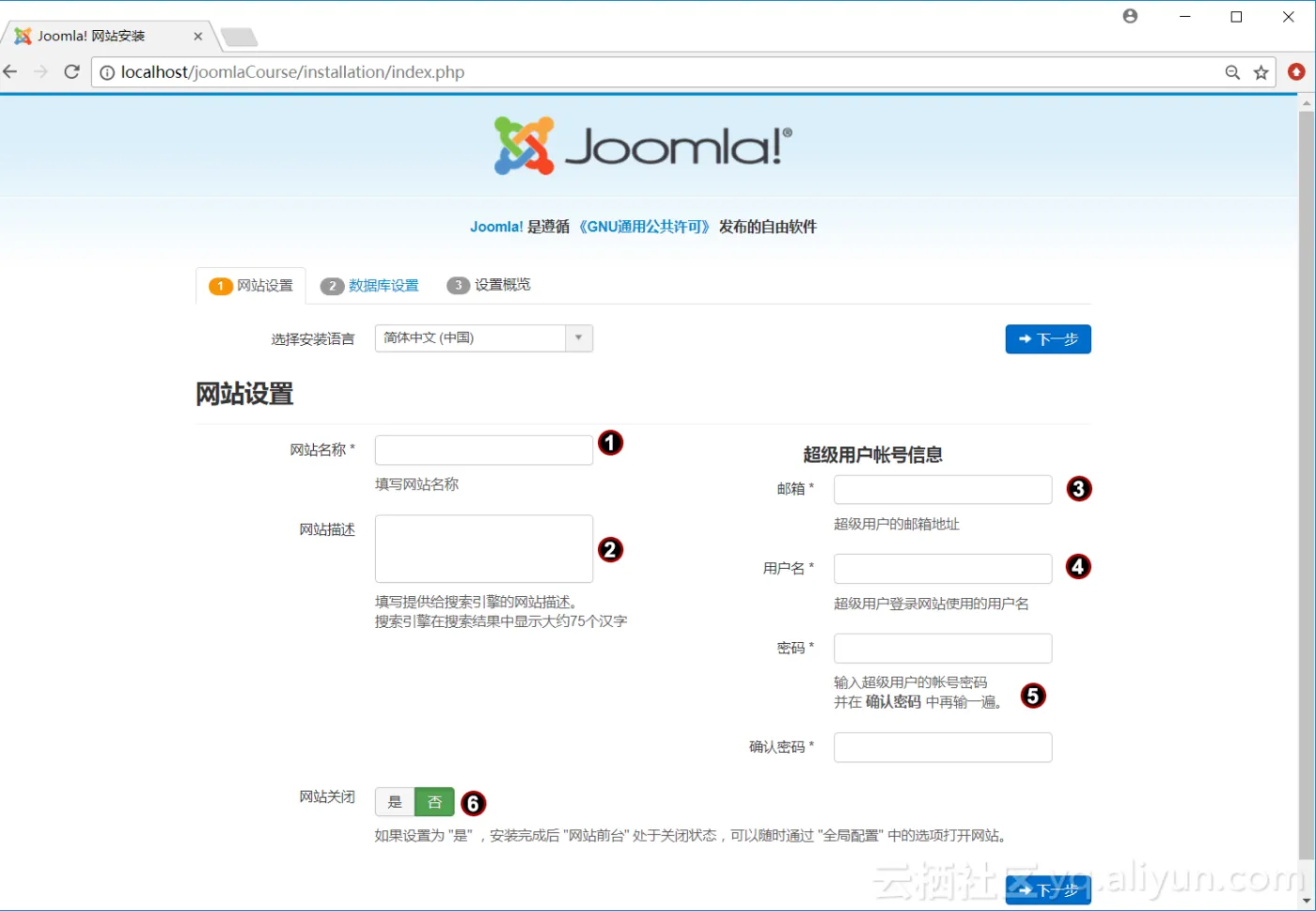
Task: Click the site info icon in address bar
Action: [x=107, y=72]
